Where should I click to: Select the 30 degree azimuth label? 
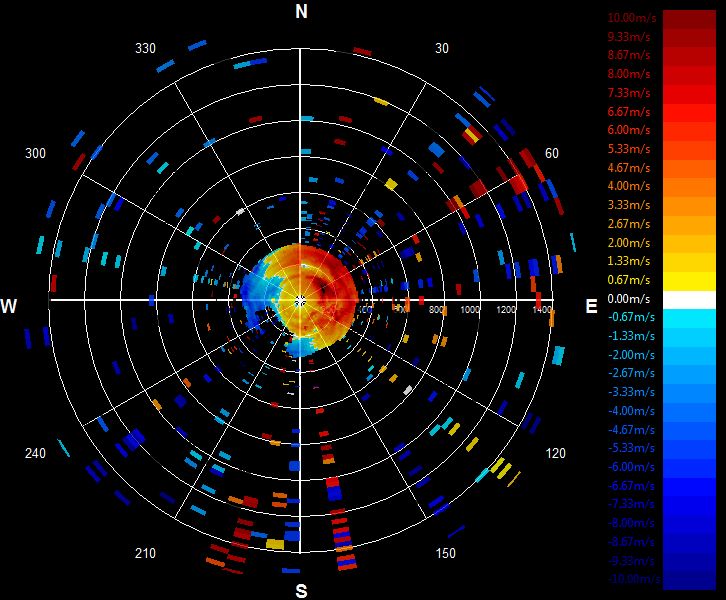[442, 49]
